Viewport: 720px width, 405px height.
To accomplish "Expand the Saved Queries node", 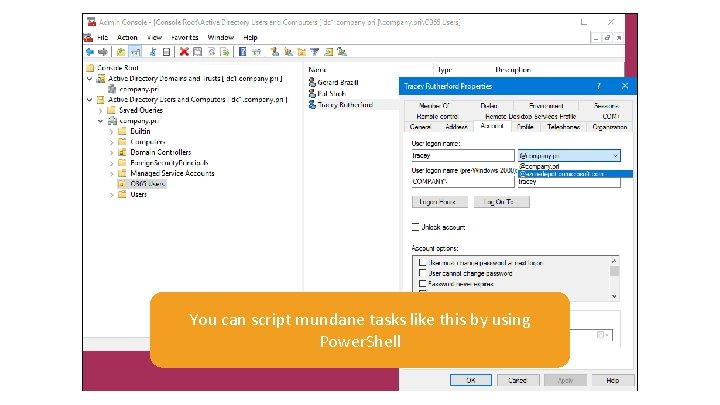I will click(x=101, y=110).
